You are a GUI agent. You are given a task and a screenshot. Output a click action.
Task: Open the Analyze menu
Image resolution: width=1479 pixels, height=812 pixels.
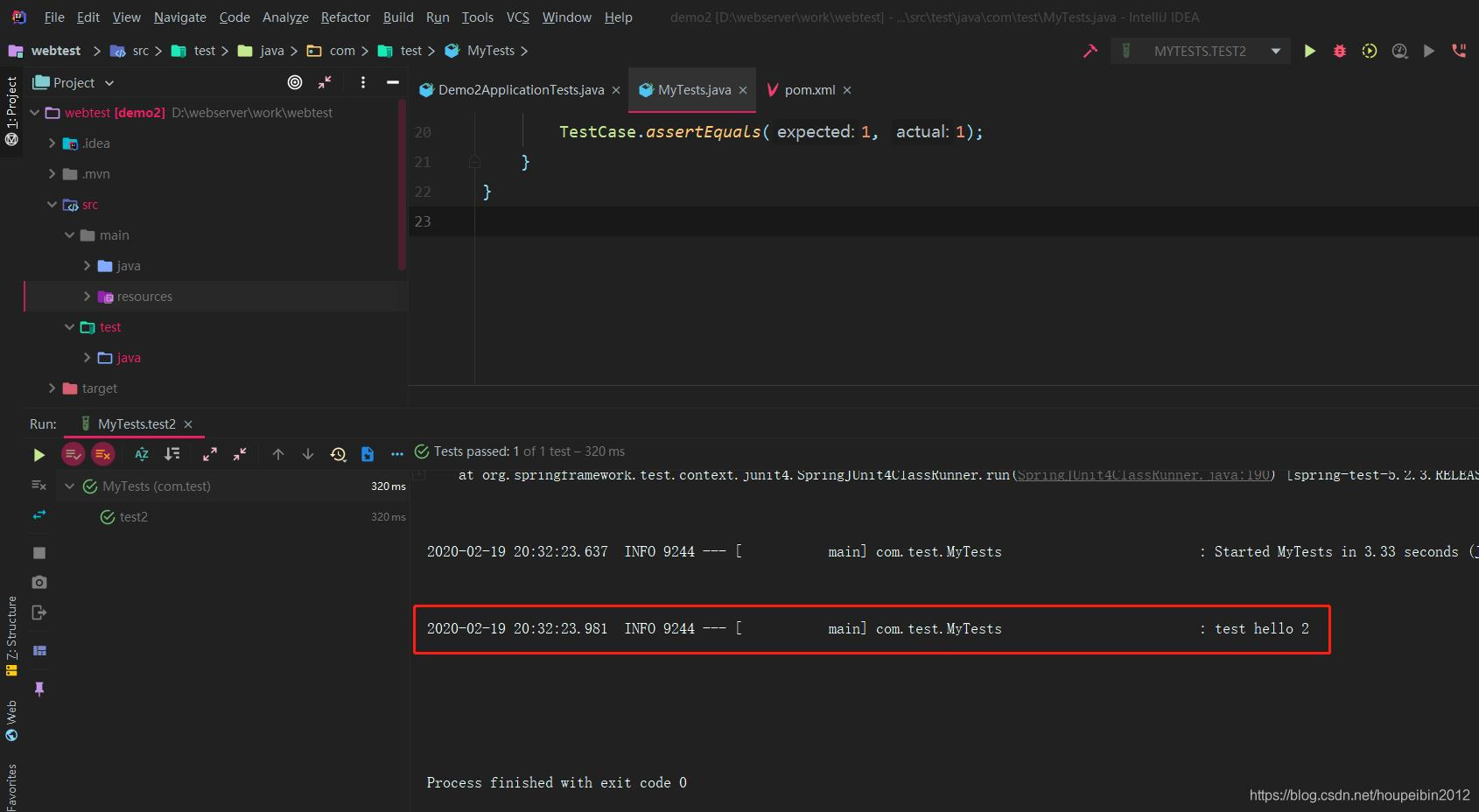(285, 17)
